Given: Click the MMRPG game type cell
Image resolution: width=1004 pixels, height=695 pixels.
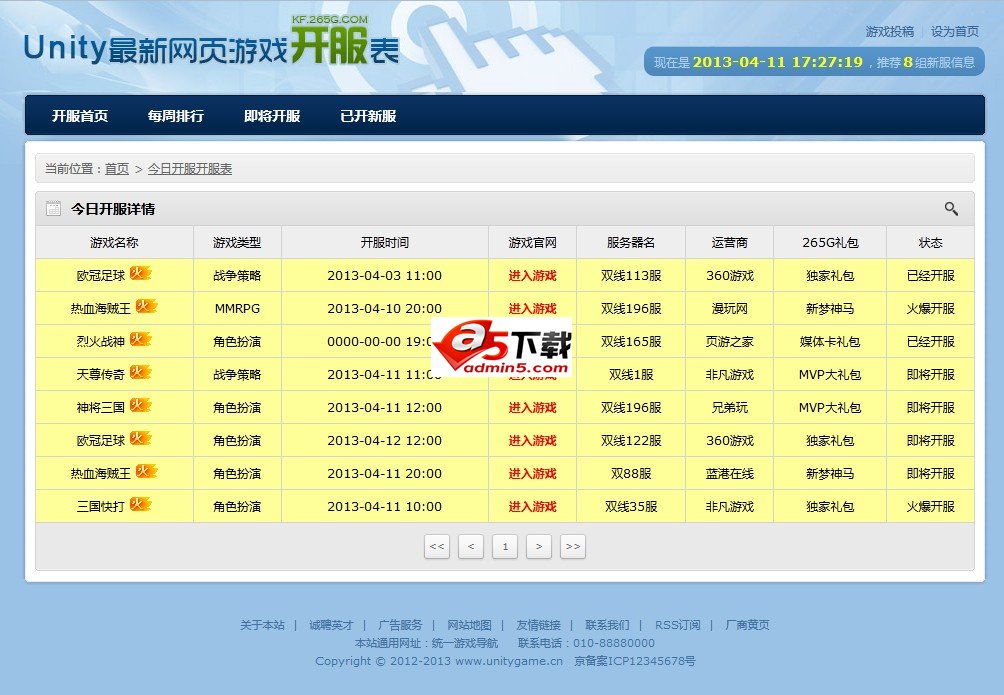Looking at the screenshot, I should [x=237, y=309].
